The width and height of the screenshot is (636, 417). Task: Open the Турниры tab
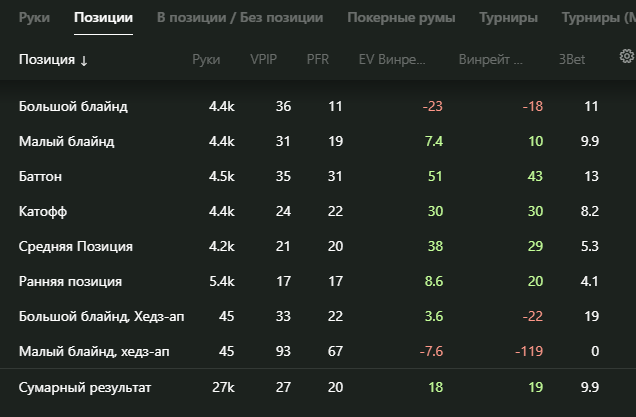tap(508, 18)
